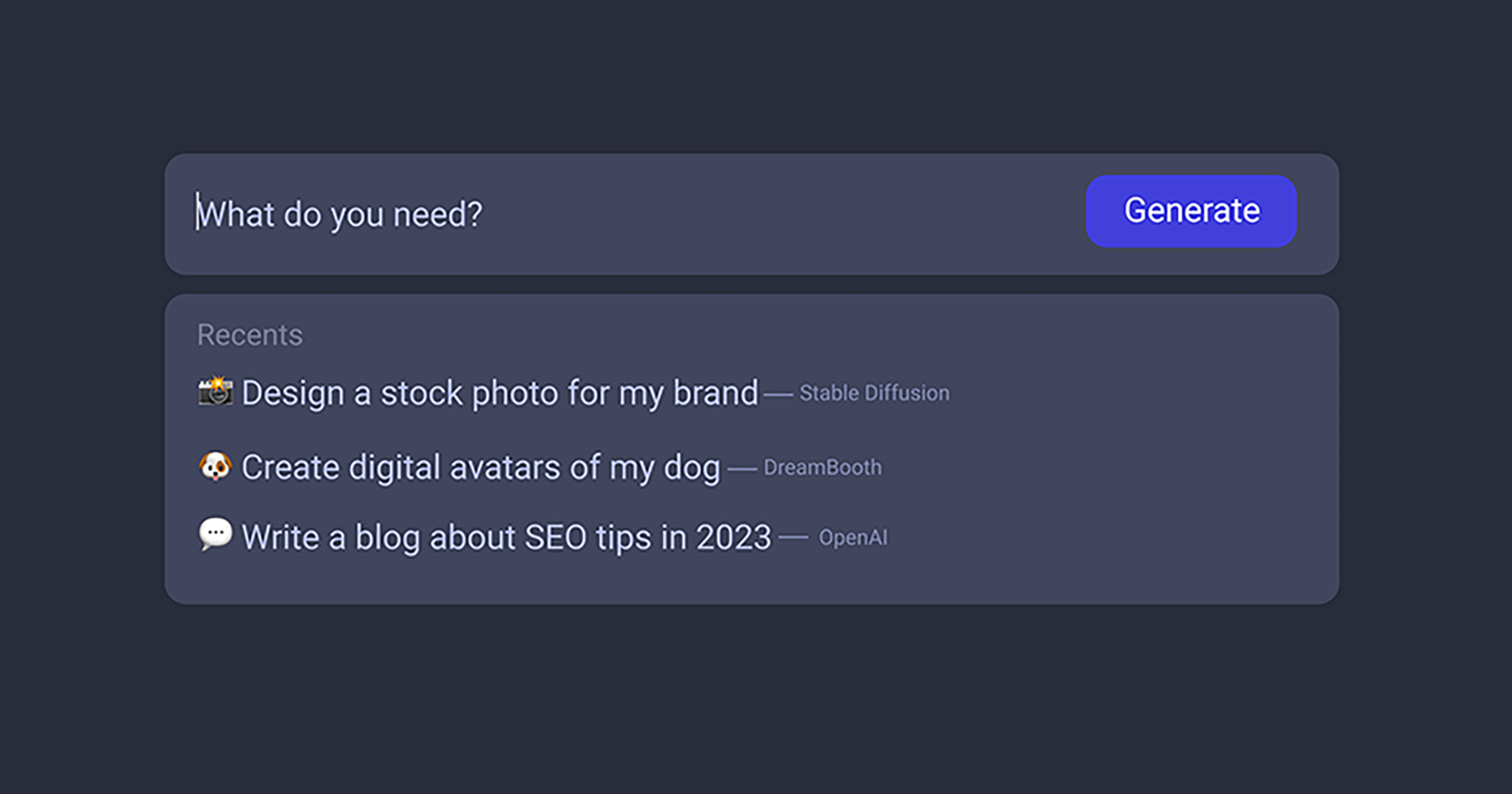Click the dog face emoji icon

click(215, 466)
